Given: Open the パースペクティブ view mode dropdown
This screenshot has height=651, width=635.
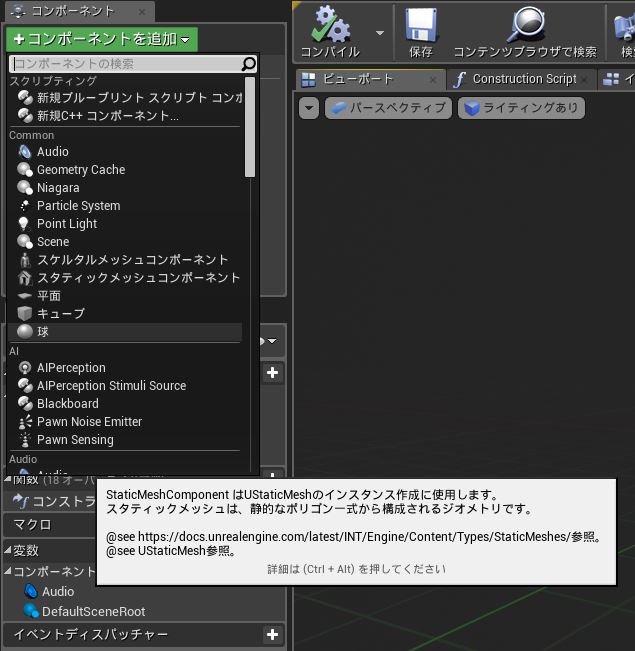Looking at the screenshot, I should click(388, 108).
